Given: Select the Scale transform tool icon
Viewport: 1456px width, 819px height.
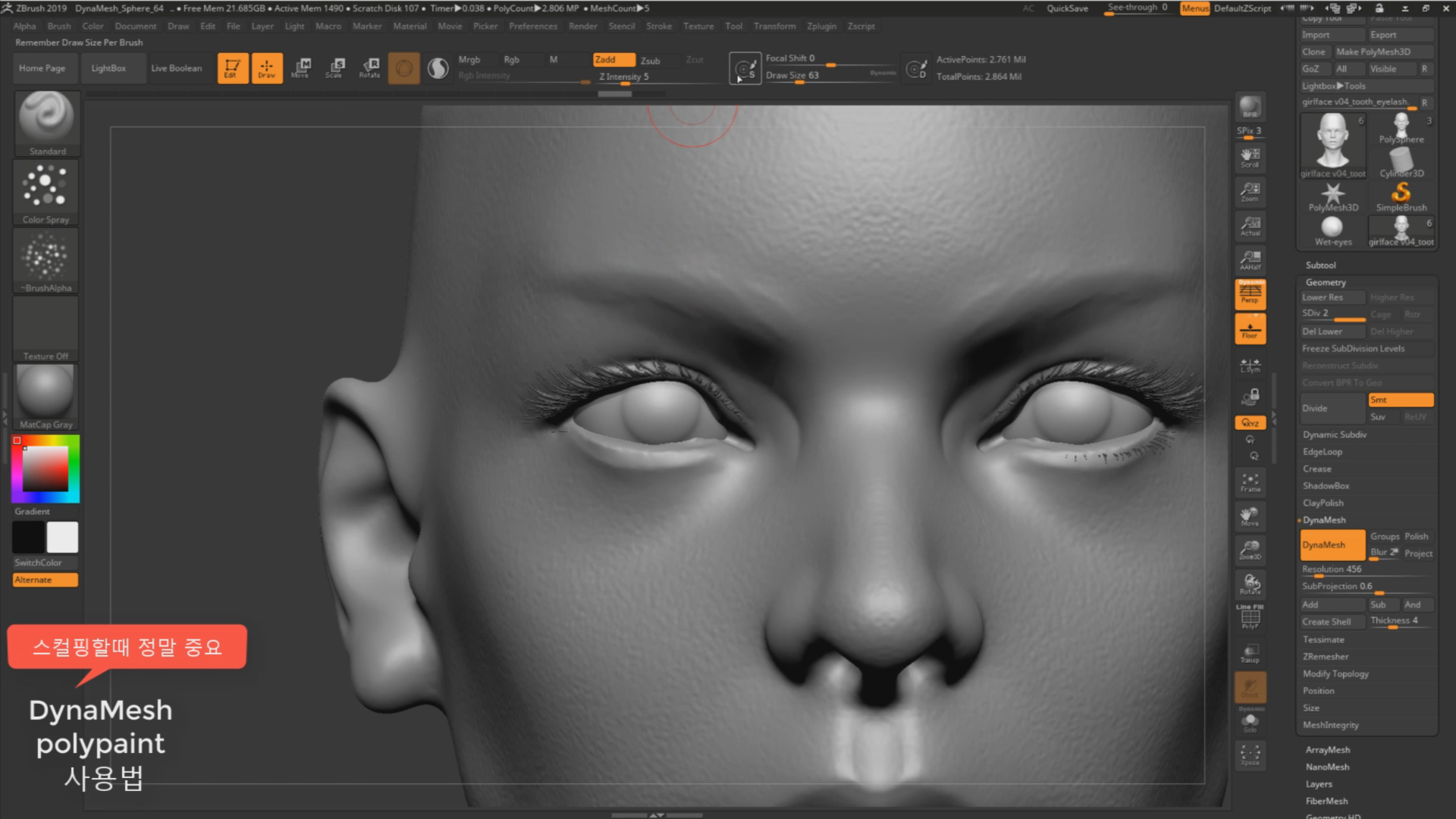Looking at the screenshot, I should (x=334, y=67).
